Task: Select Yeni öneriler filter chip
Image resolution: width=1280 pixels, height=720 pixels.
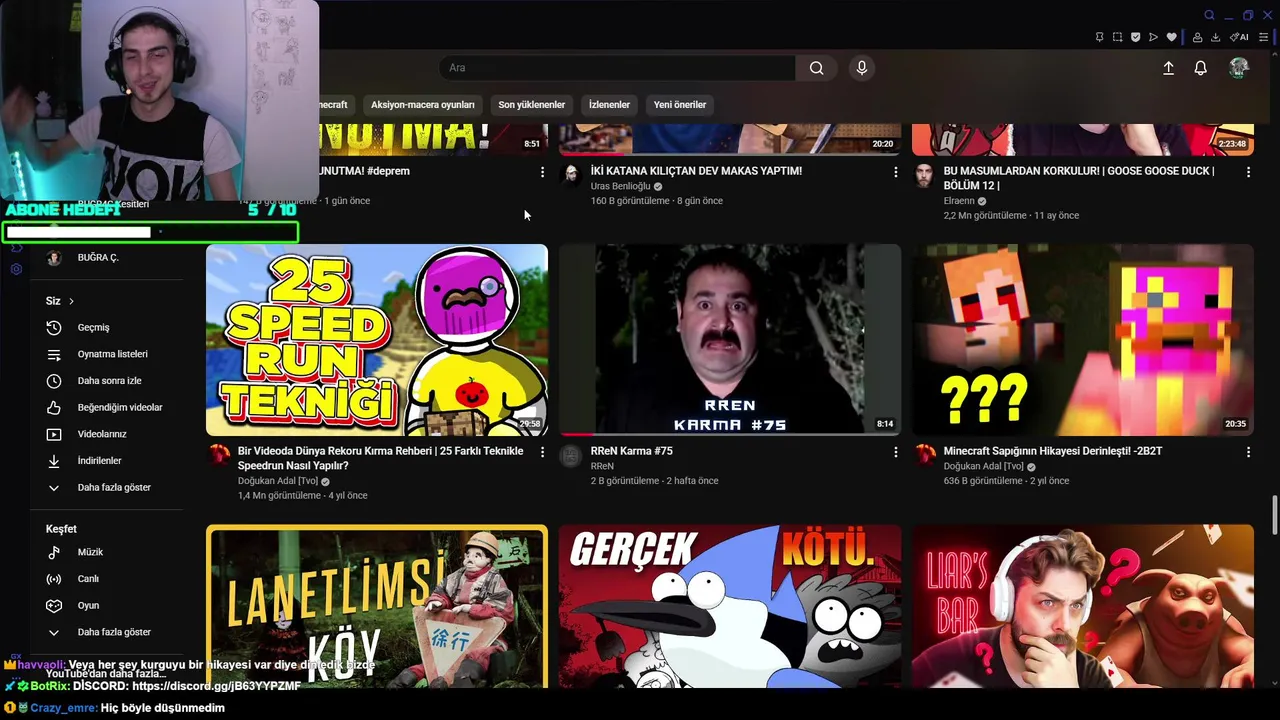Action: [680, 105]
